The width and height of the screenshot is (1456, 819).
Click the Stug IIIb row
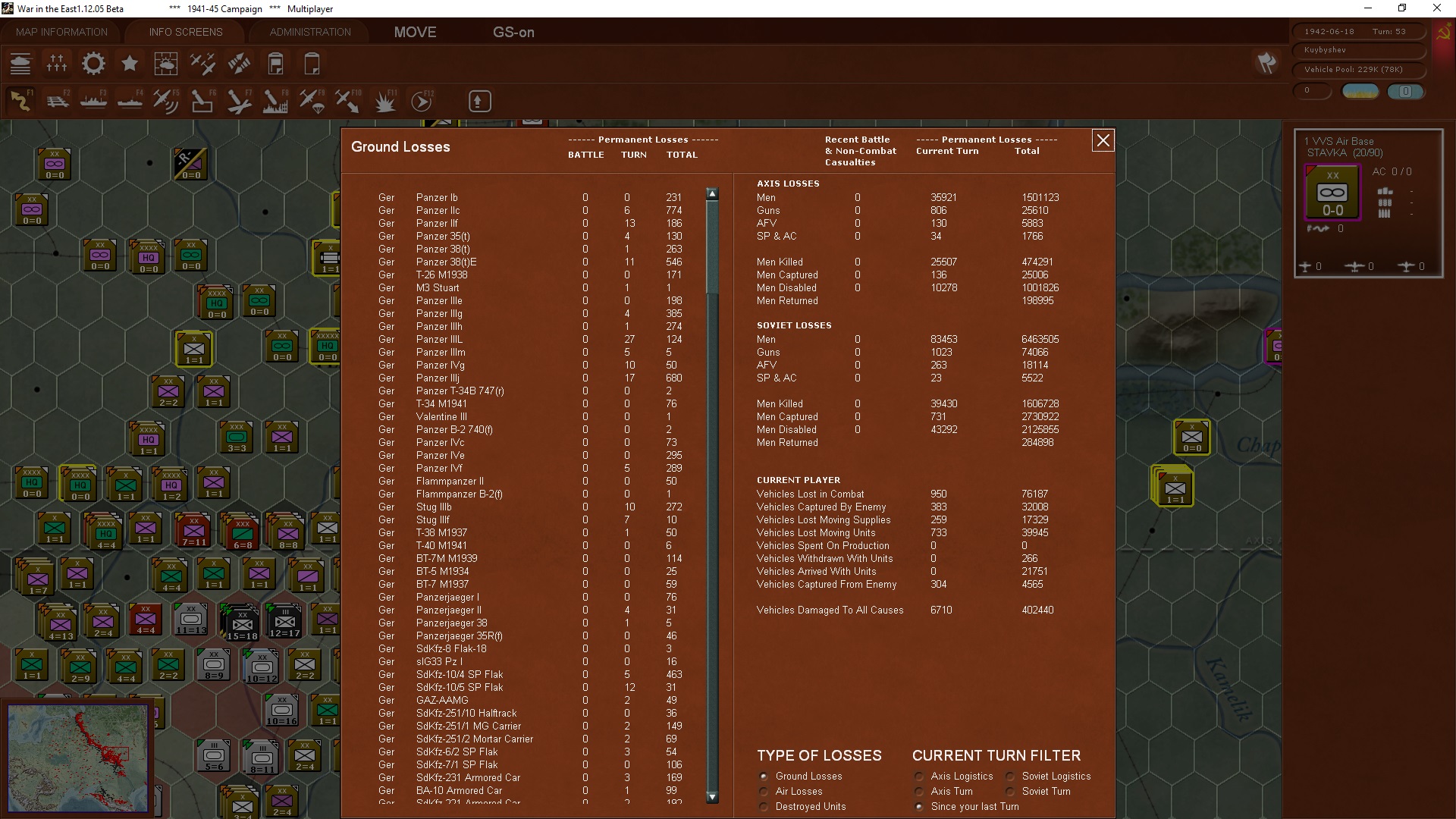click(531, 507)
